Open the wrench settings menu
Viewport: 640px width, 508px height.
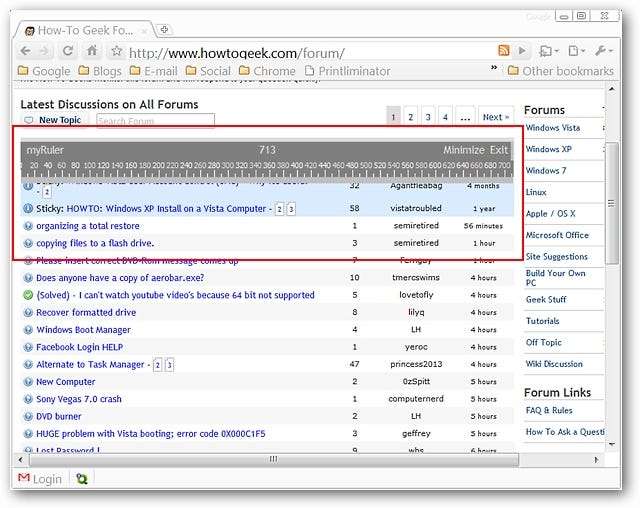[604, 51]
